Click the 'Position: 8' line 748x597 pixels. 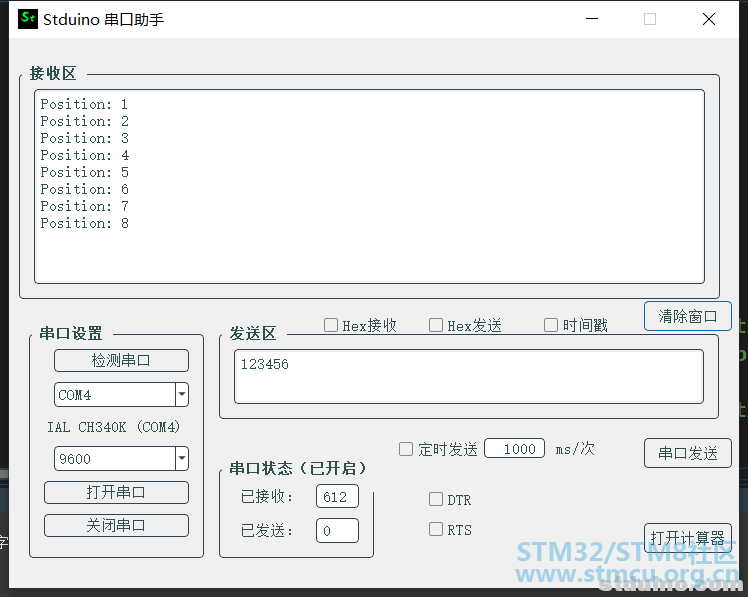click(x=84, y=223)
